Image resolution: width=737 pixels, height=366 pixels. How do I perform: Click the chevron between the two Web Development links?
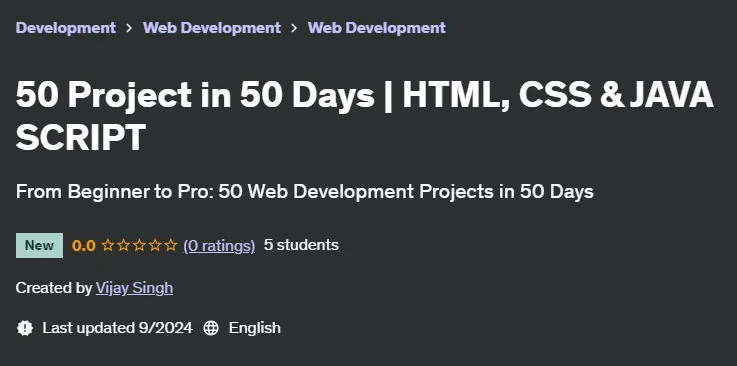[x=294, y=28]
